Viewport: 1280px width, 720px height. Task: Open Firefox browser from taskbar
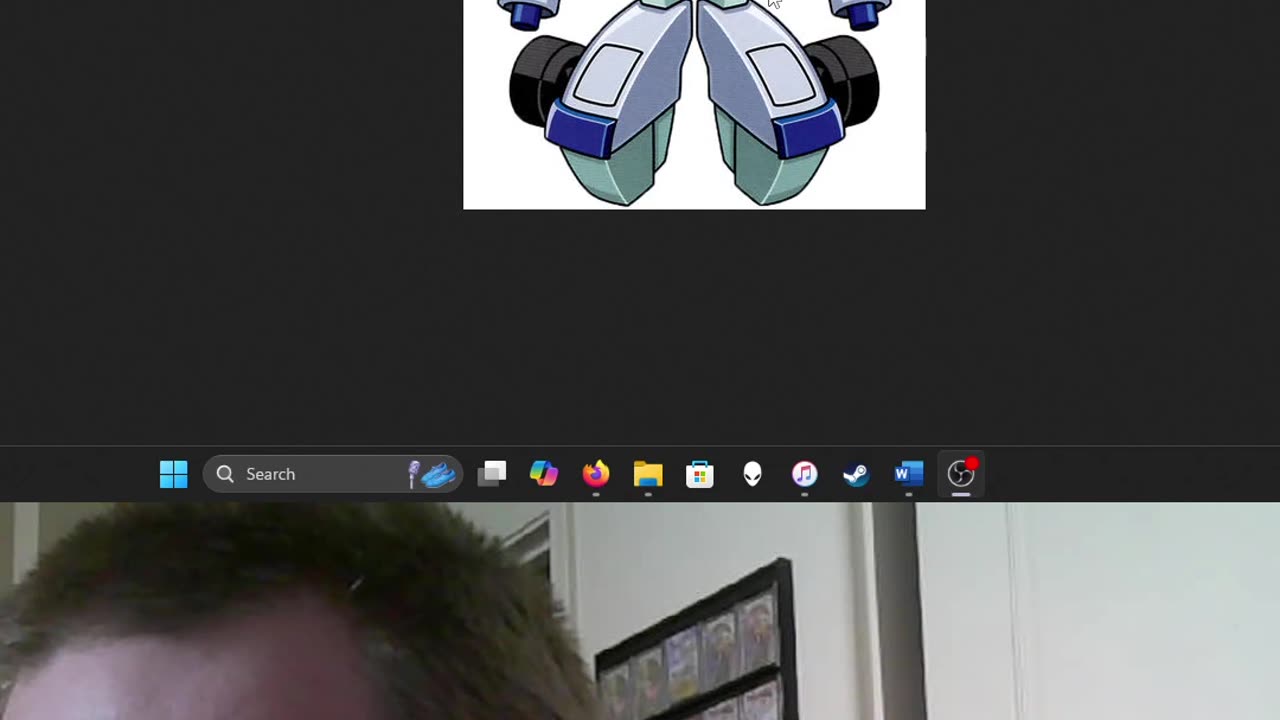pyautogui.click(x=596, y=474)
